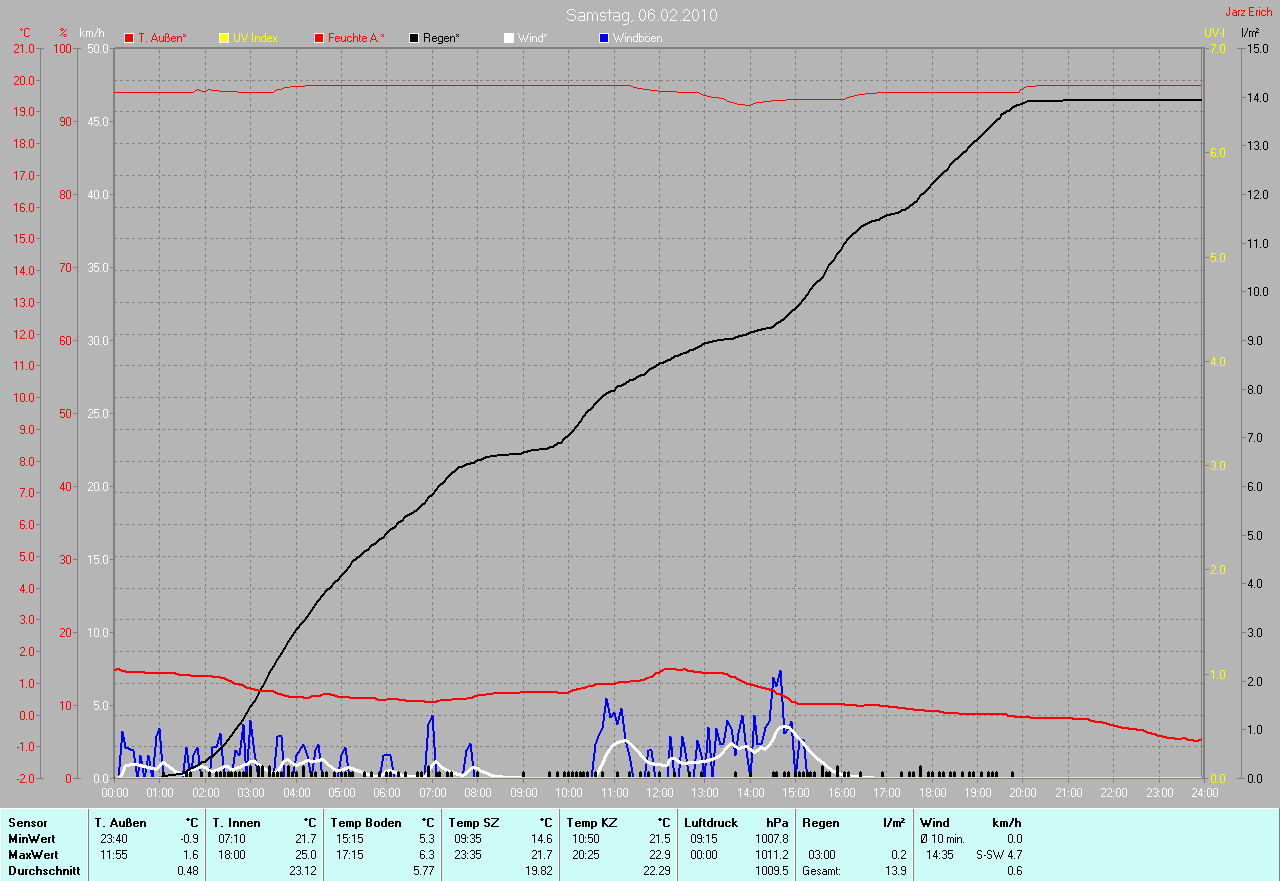Click the MaxWert row label
The width and height of the screenshot is (1280, 881).
click(33, 855)
